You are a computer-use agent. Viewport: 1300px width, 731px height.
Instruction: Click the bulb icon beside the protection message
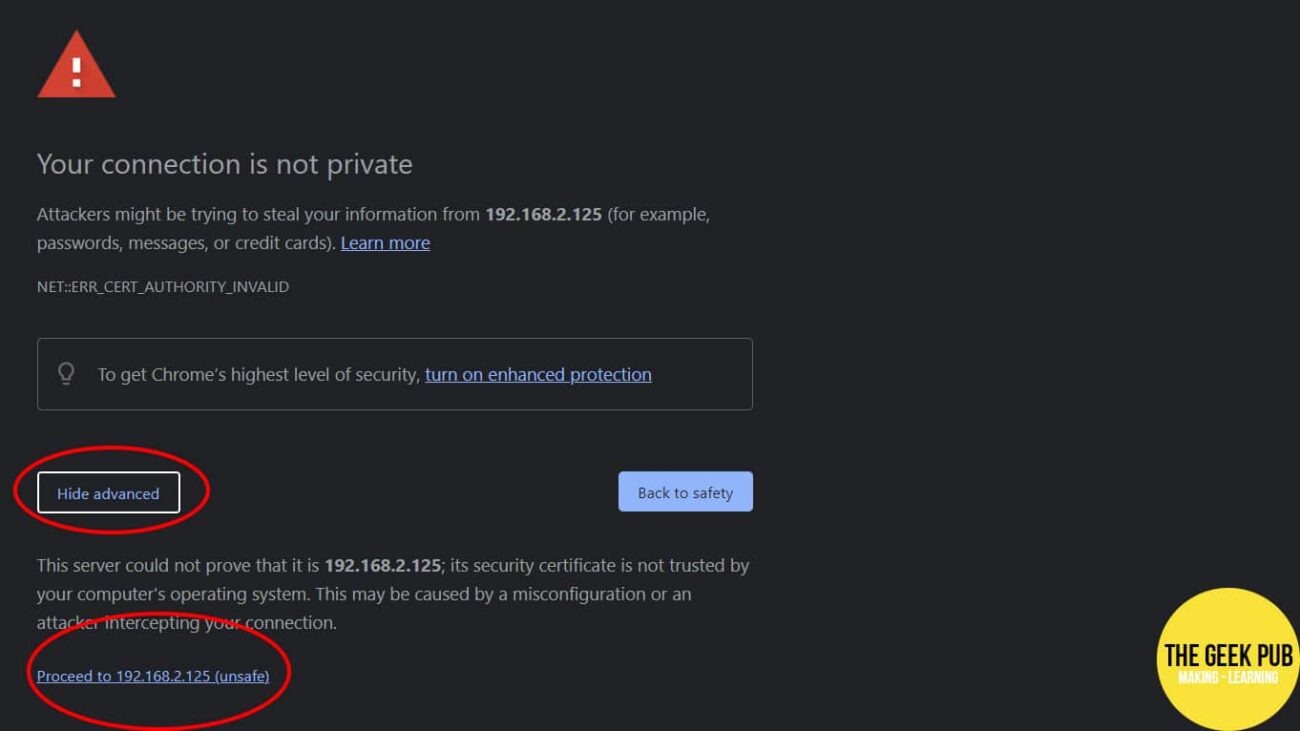pyautogui.click(x=66, y=372)
